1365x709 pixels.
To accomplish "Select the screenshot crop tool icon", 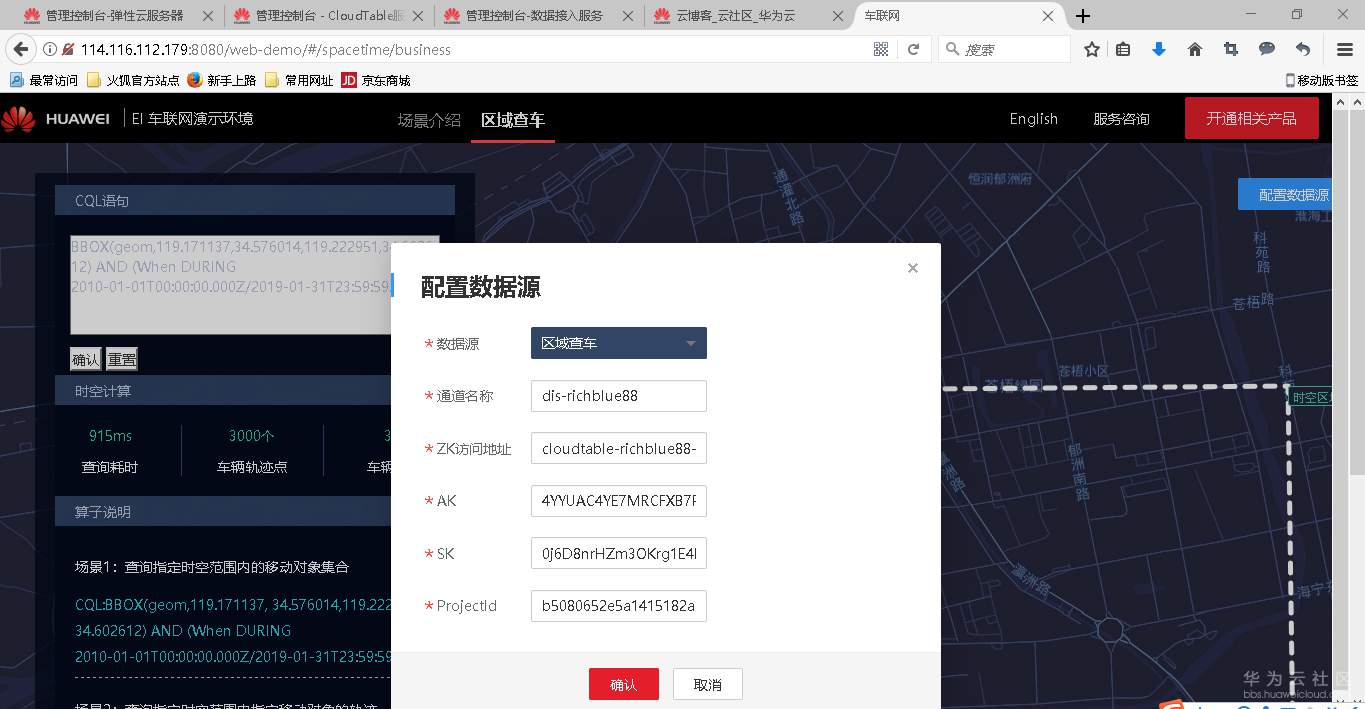I will click(1230, 48).
